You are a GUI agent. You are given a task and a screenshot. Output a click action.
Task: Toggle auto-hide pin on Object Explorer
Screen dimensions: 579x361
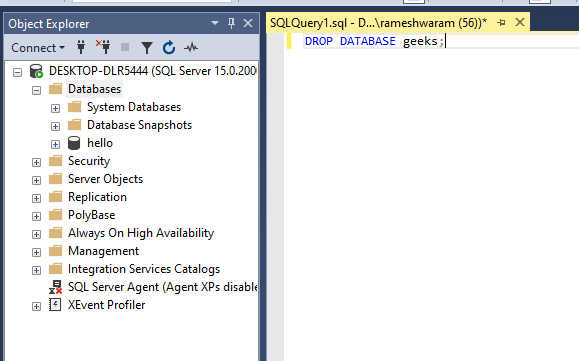pyautogui.click(x=232, y=23)
